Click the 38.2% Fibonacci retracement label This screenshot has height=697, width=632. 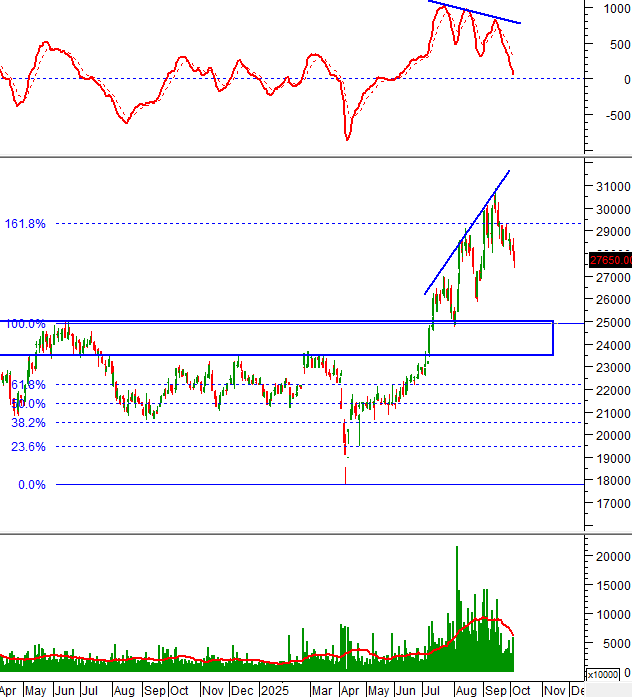(27, 423)
